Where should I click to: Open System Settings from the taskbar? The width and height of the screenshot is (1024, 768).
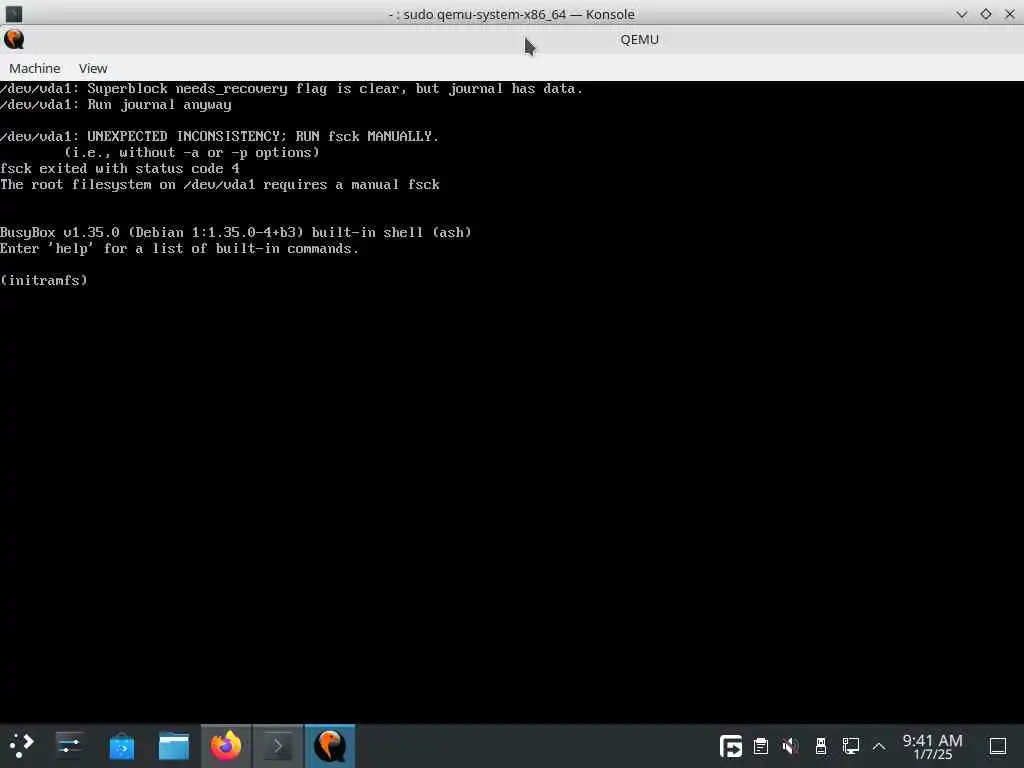(69, 745)
